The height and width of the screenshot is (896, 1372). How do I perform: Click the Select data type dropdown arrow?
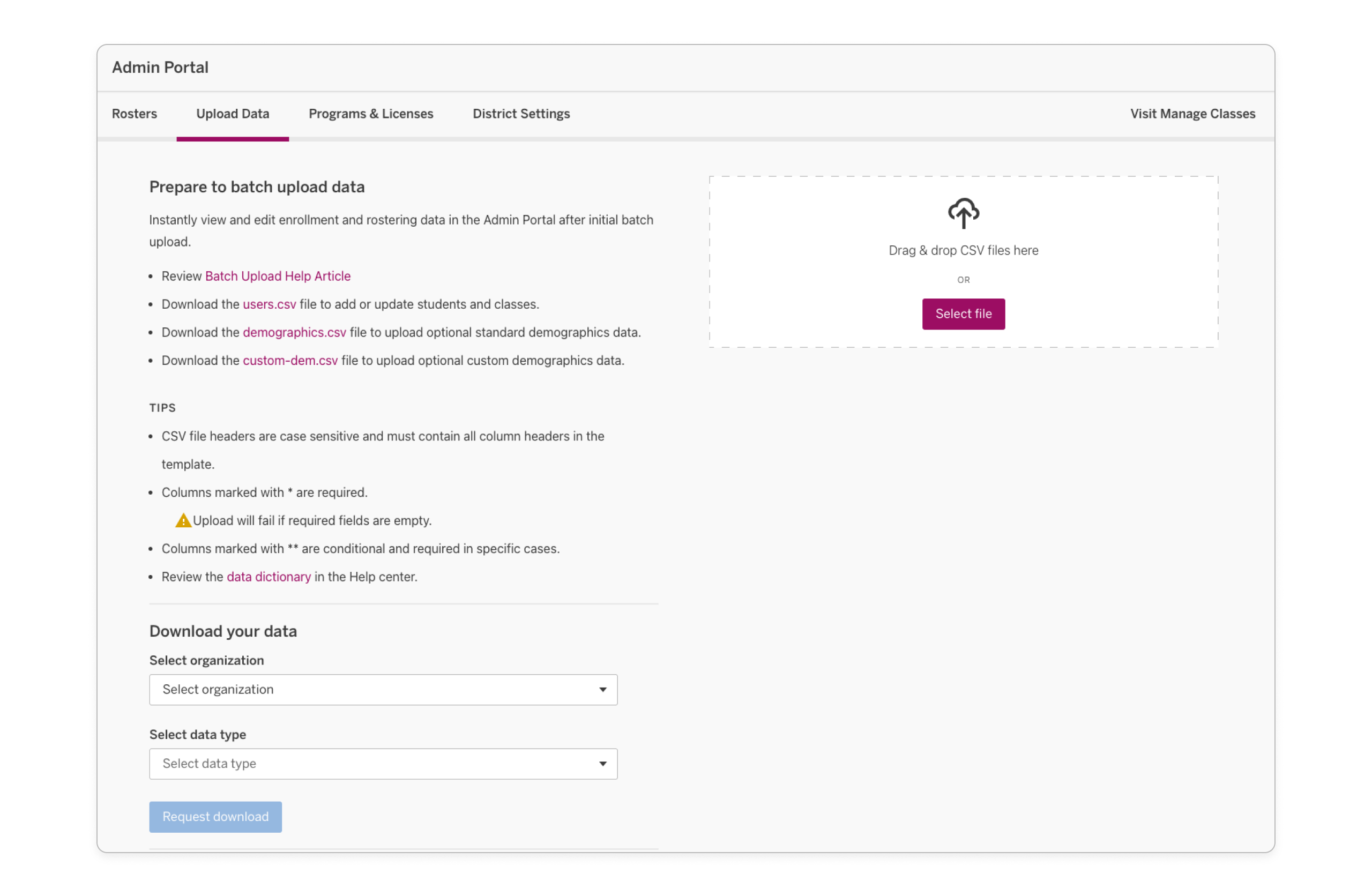602,764
